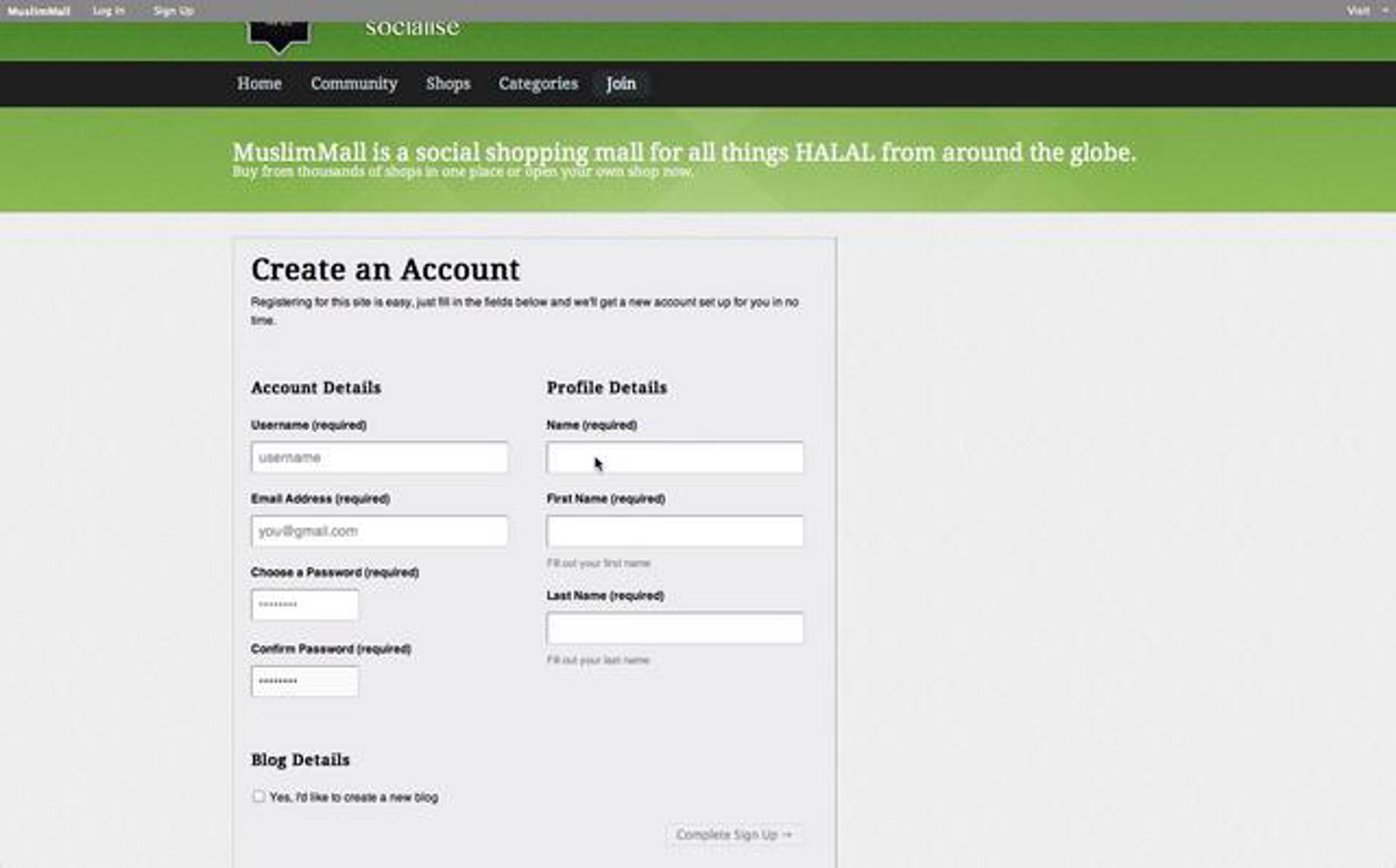
Task: Click the 'socialise' header title text
Action: click(412, 28)
